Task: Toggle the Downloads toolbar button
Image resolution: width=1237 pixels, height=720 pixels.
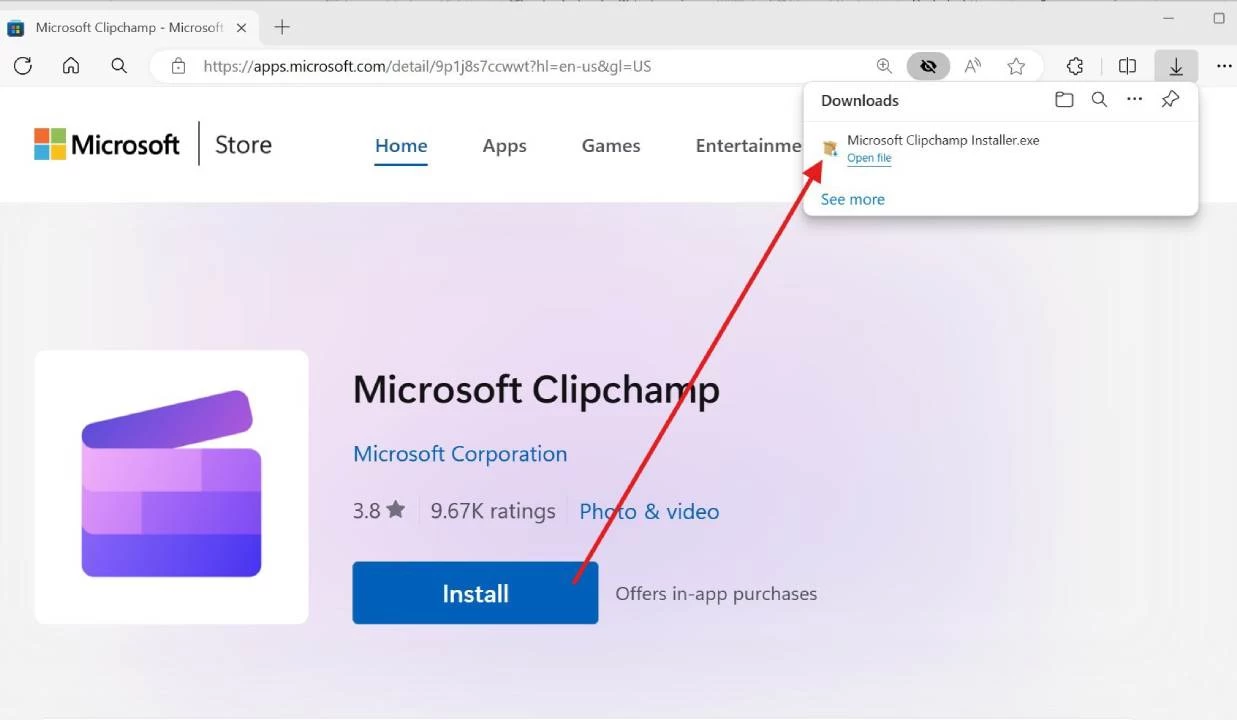Action: (1176, 66)
